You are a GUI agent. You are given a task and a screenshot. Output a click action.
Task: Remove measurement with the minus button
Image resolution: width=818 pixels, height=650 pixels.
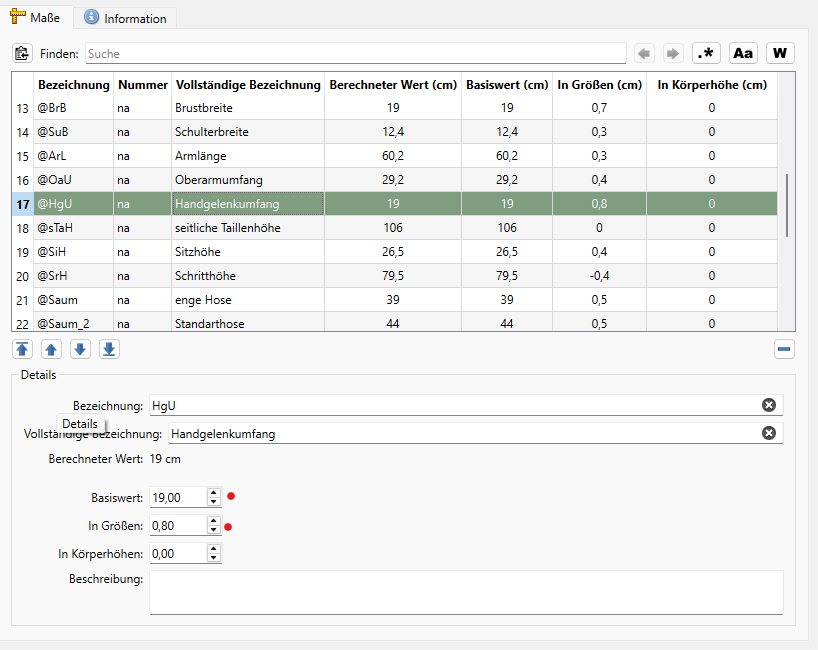pos(785,349)
